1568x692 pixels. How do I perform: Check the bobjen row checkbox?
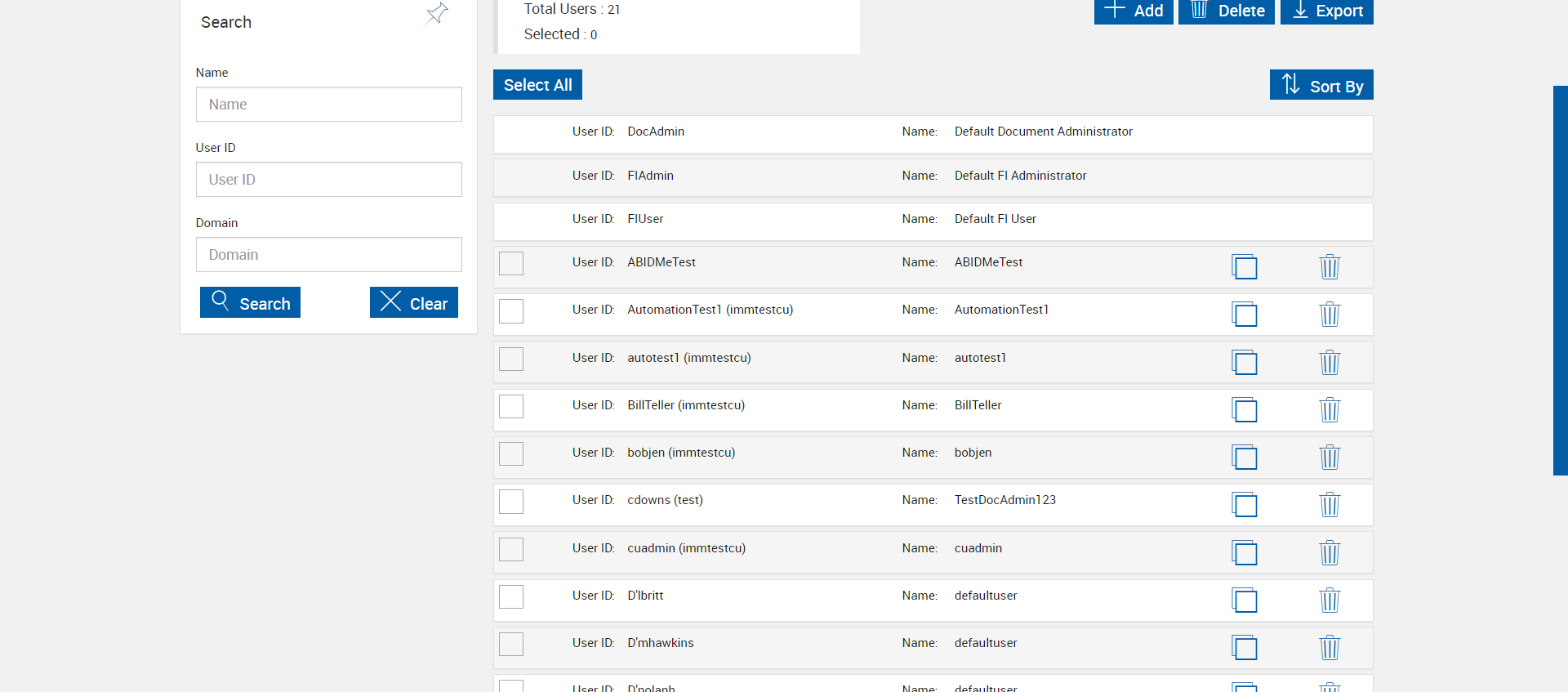511,453
